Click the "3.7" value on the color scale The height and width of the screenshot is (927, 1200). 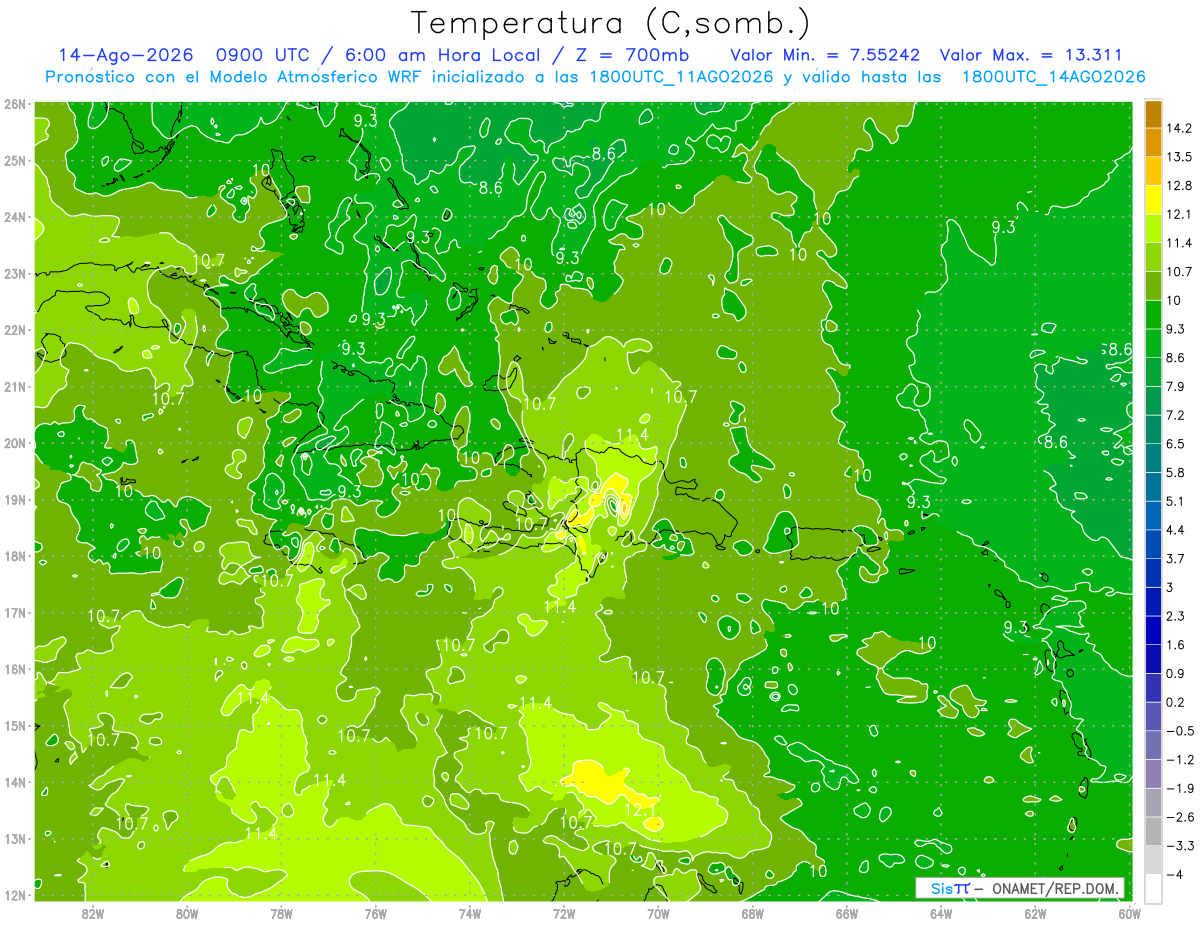[x=1176, y=558]
